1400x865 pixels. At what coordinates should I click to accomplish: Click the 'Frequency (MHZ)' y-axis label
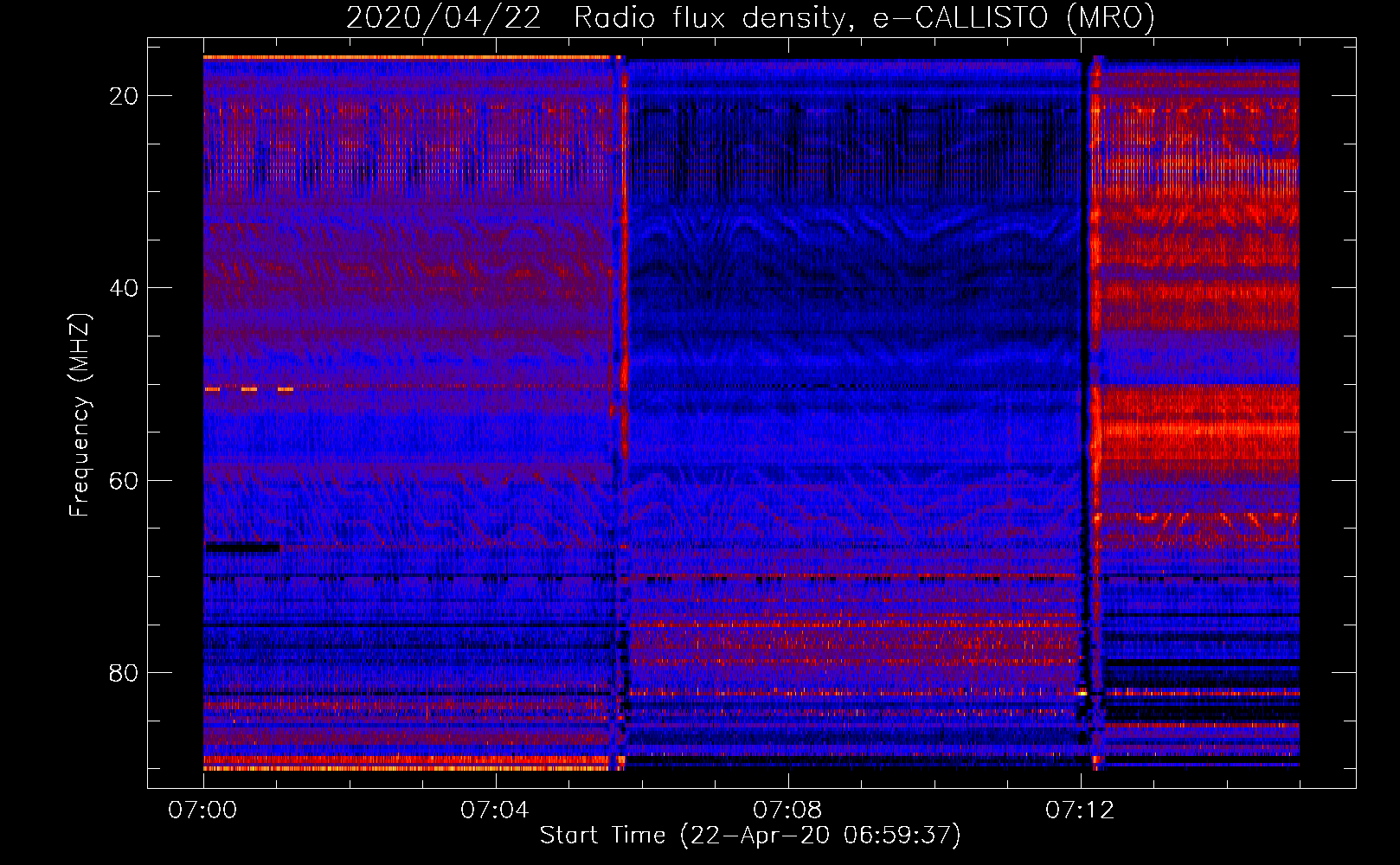pos(80,415)
